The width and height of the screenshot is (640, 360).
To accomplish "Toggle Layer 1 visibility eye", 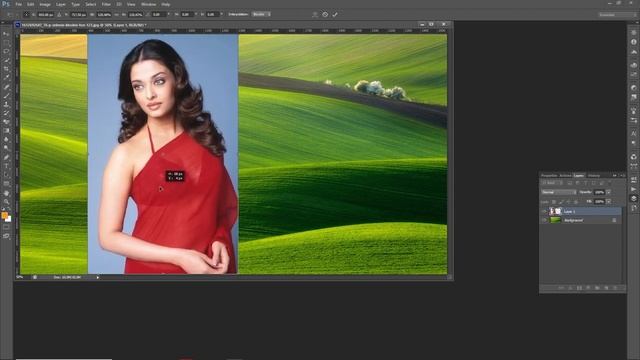I will tap(544, 211).
